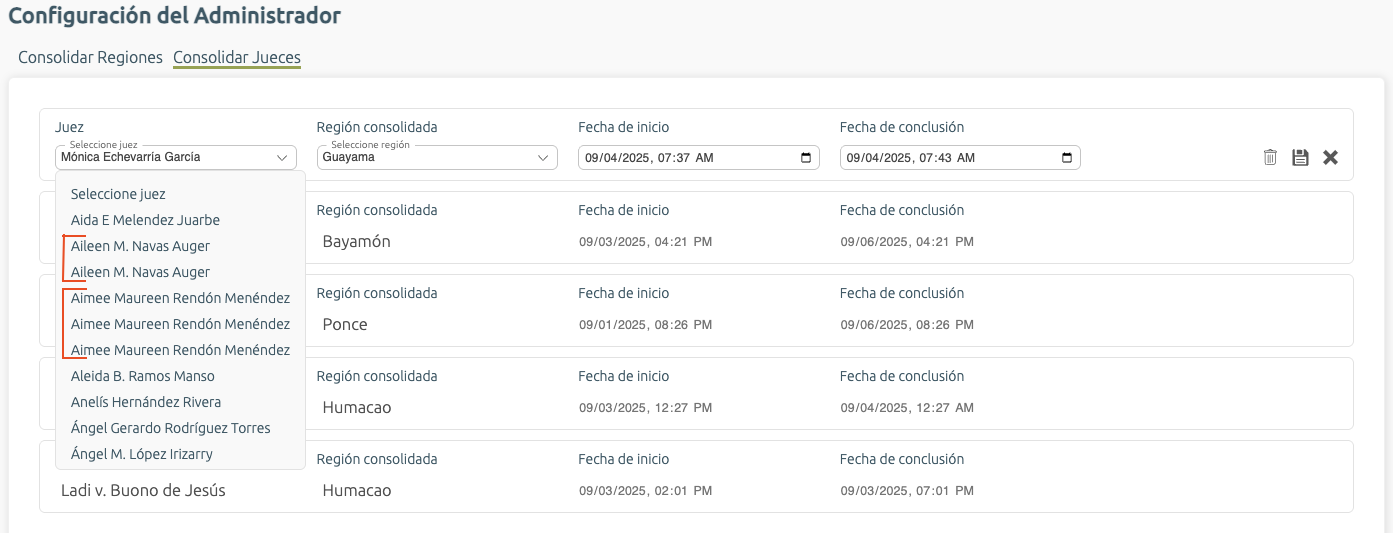
Task: Choose Ángel Gerardo Rodríguez Torres option
Action: [170, 428]
